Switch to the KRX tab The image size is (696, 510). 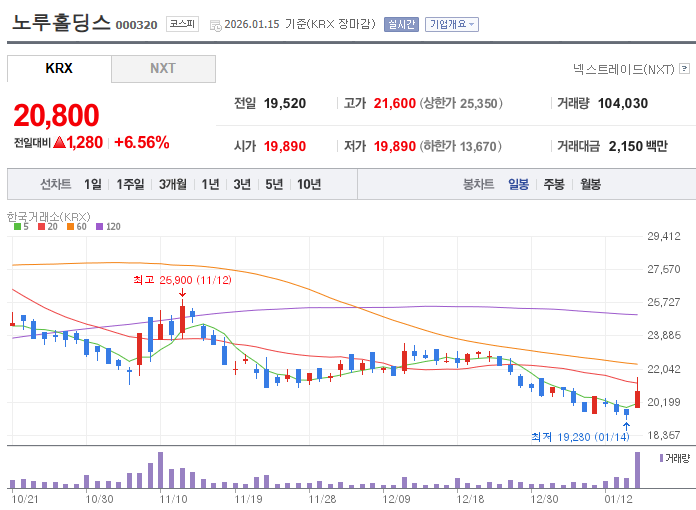(59, 68)
